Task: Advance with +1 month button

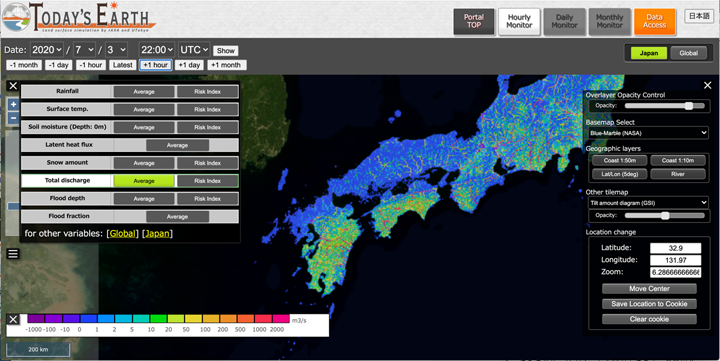Action: tap(227, 65)
